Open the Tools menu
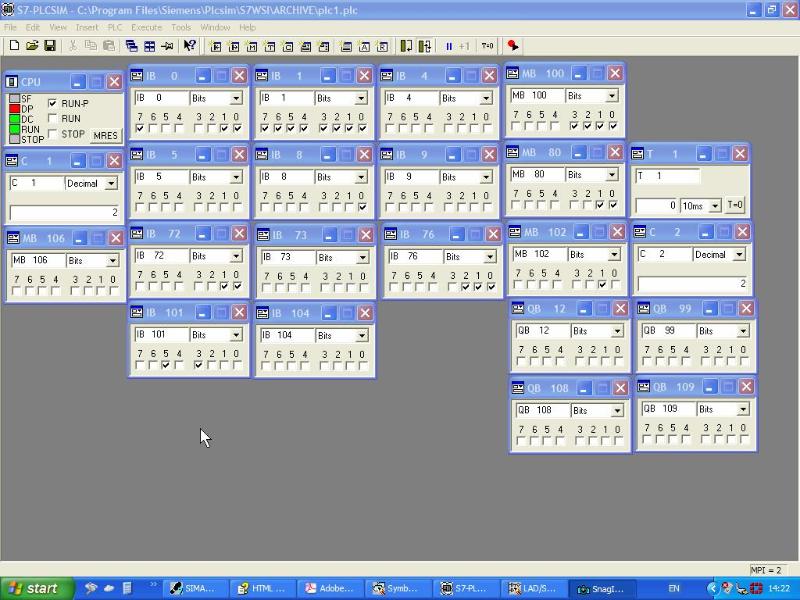This screenshot has height=600, width=800. pyautogui.click(x=181, y=28)
